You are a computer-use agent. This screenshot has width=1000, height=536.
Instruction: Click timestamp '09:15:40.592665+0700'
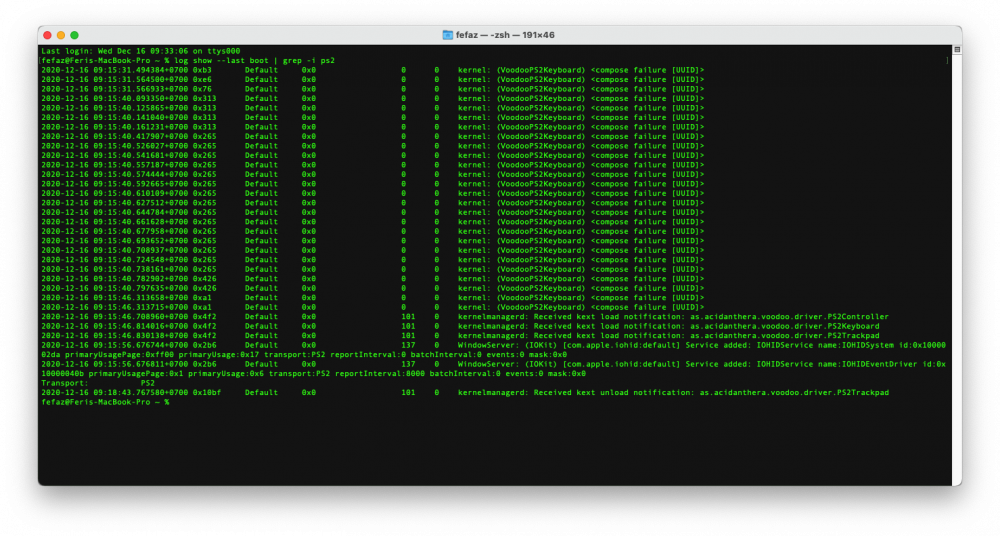click(x=141, y=184)
